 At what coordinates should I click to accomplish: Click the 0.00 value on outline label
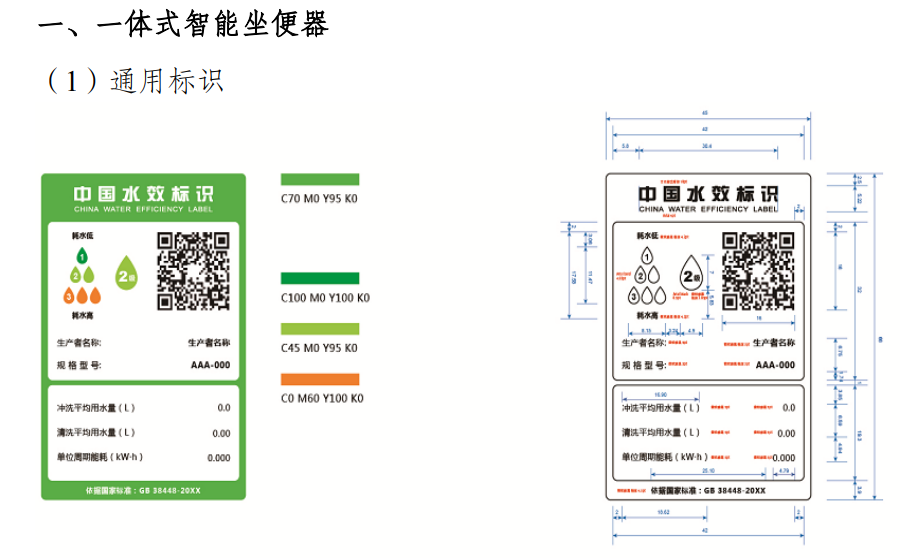click(x=786, y=433)
